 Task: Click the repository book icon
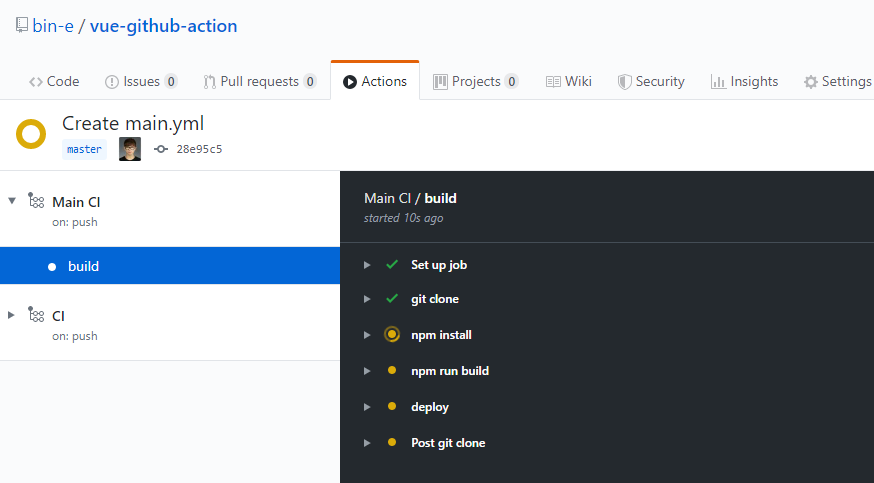[x=22, y=25]
